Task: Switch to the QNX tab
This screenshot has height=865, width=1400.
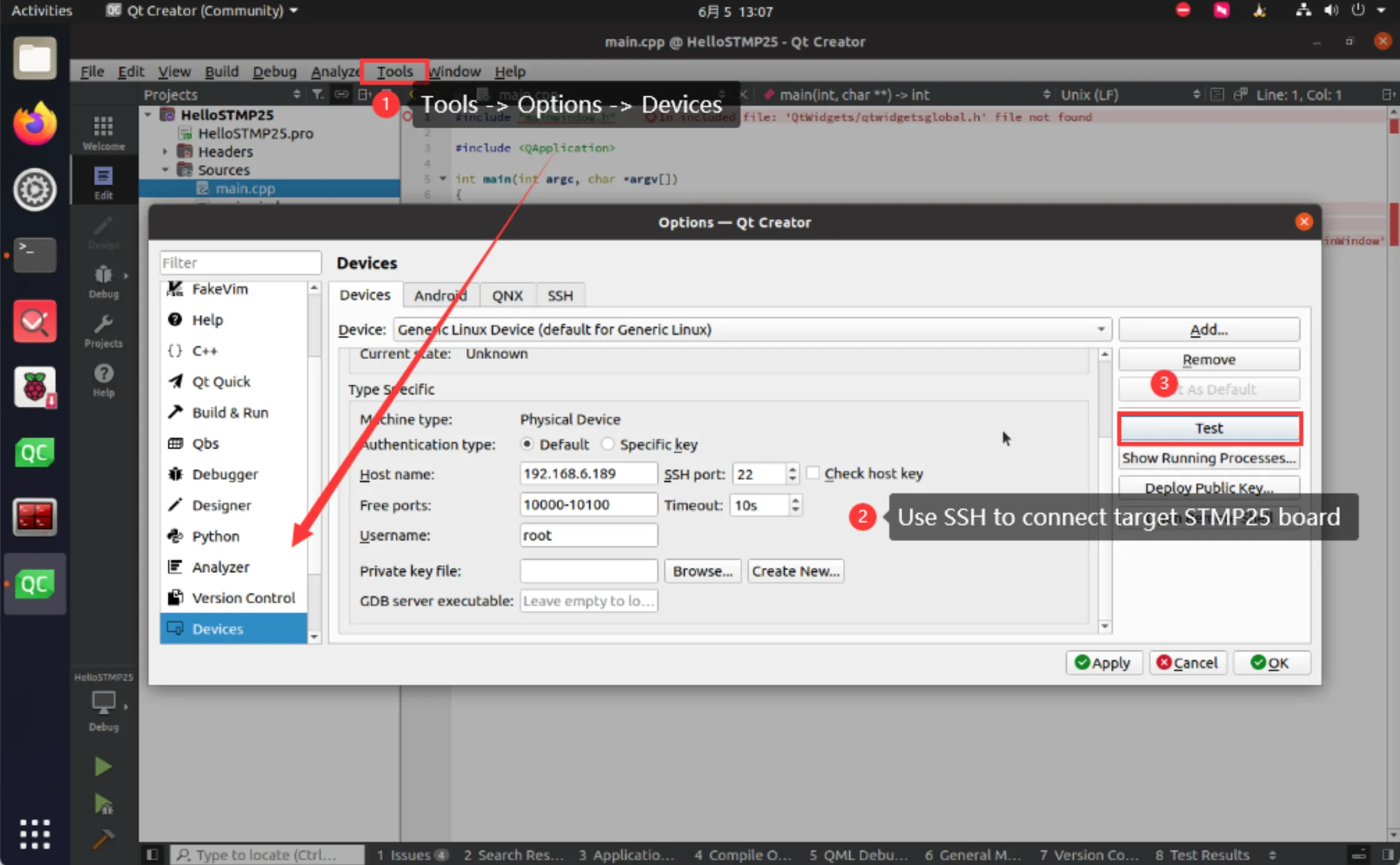Action: 507,296
